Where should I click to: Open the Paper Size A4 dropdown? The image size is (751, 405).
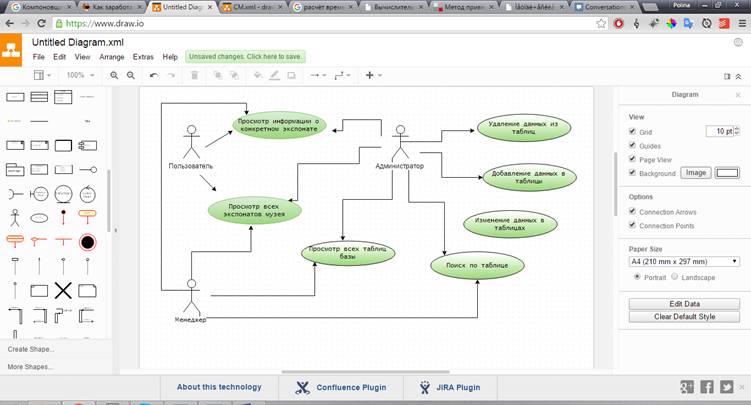pyautogui.click(x=684, y=261)
